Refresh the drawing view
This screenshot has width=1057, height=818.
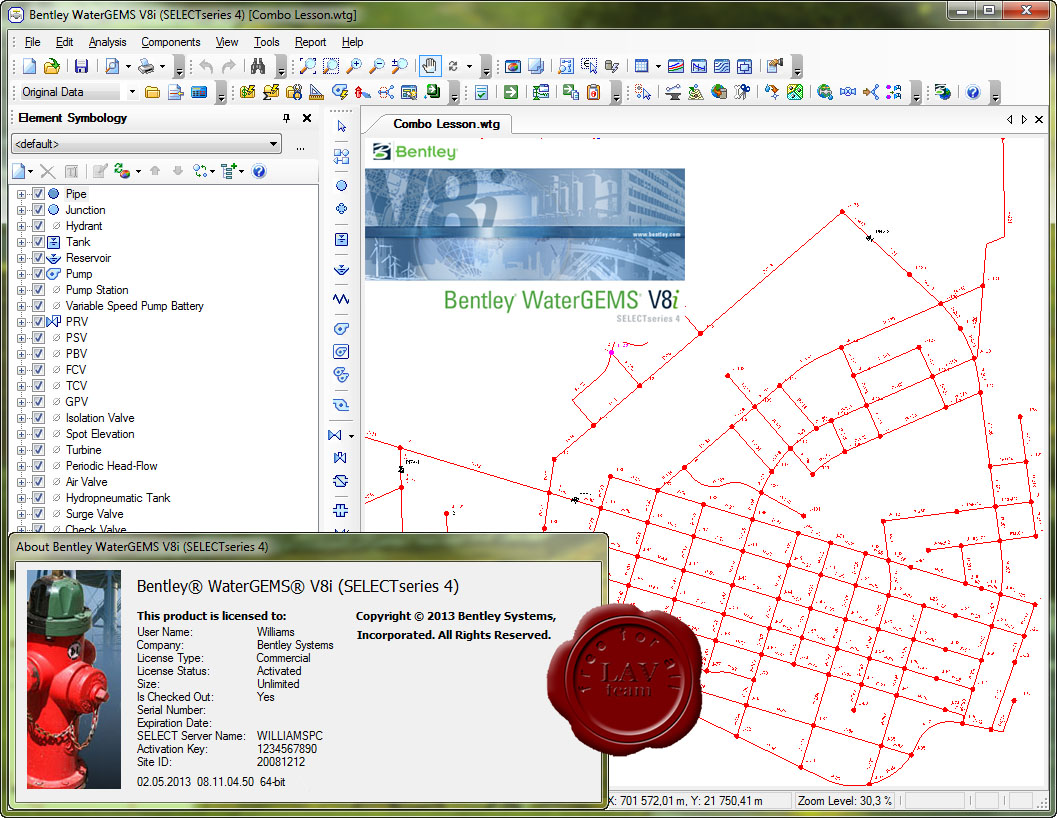(x=453, y=66)
